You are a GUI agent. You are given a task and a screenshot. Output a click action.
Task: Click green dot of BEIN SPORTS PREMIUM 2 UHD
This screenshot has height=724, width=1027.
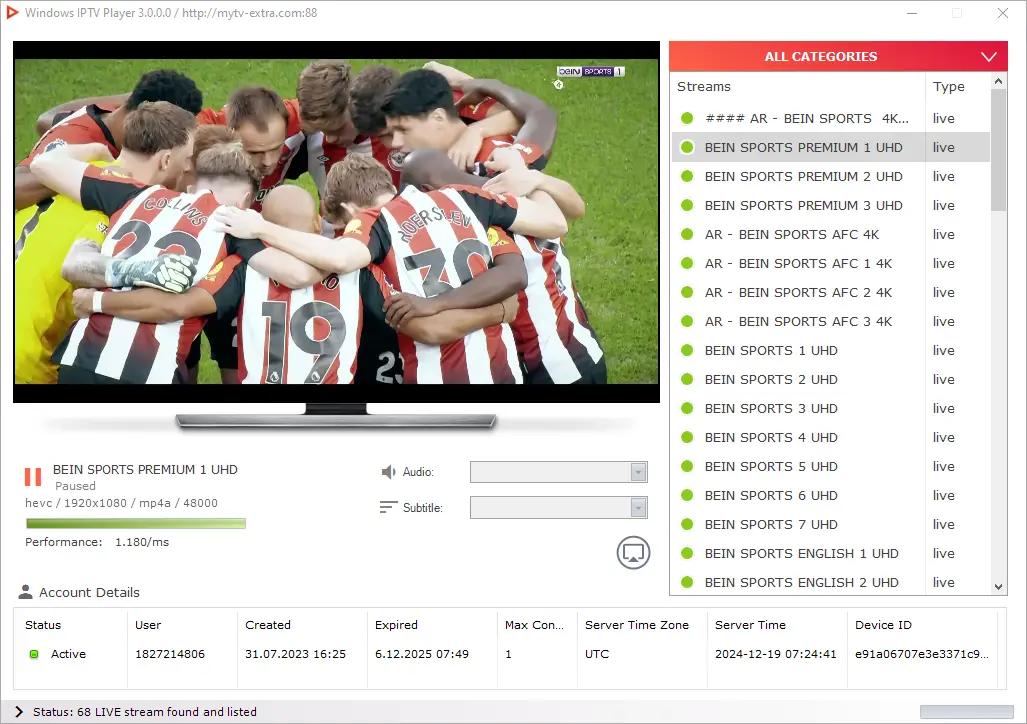(687, 176)
